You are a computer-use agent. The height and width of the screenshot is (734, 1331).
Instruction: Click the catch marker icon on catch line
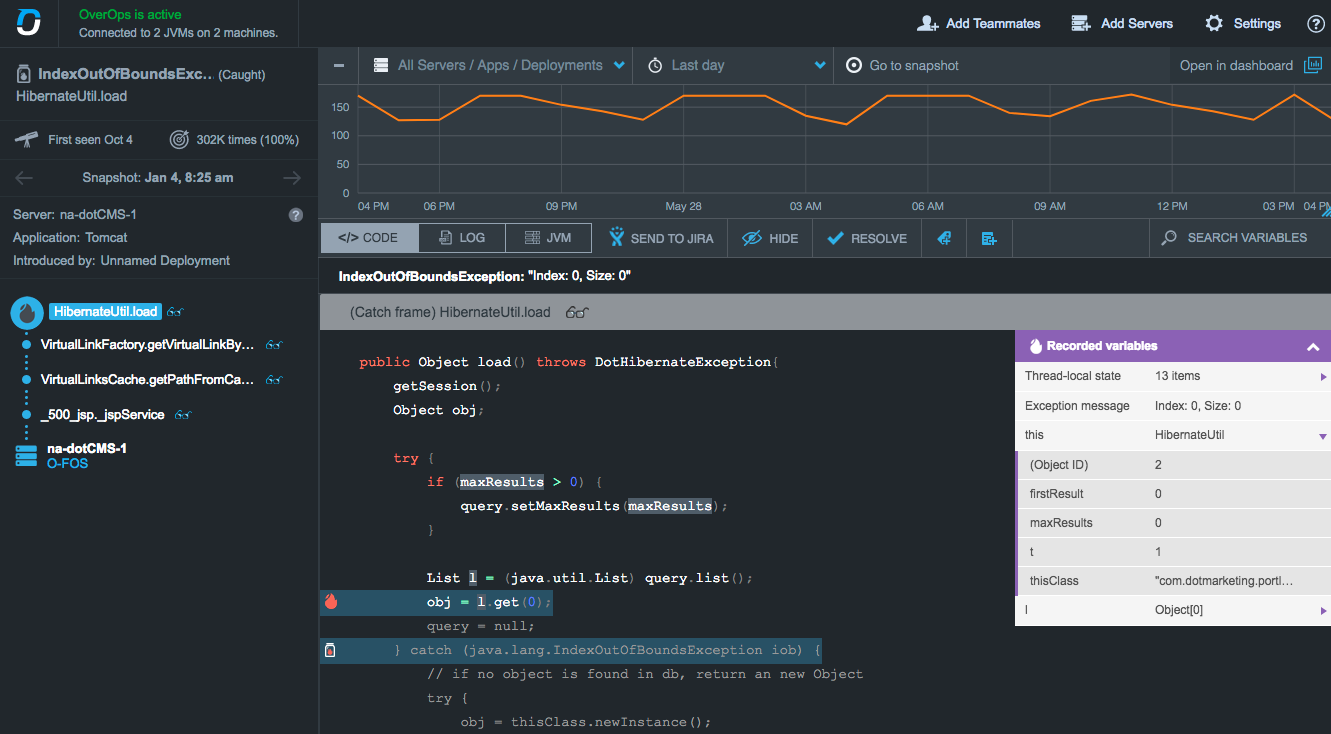330,651
